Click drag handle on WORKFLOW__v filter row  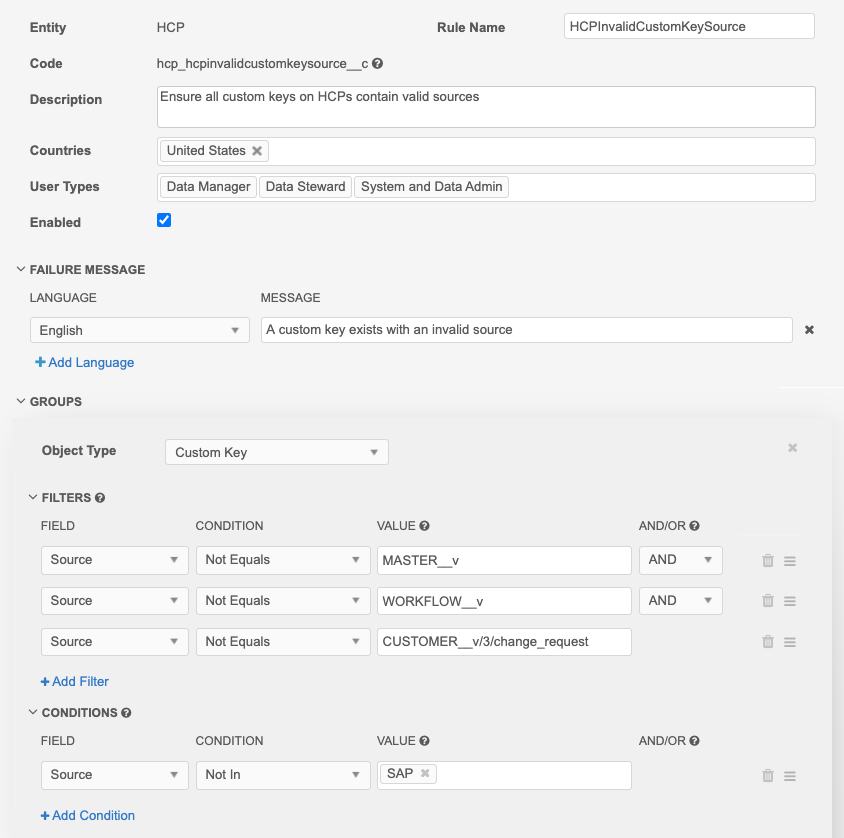pyautogui.click(x=790, y=602)
